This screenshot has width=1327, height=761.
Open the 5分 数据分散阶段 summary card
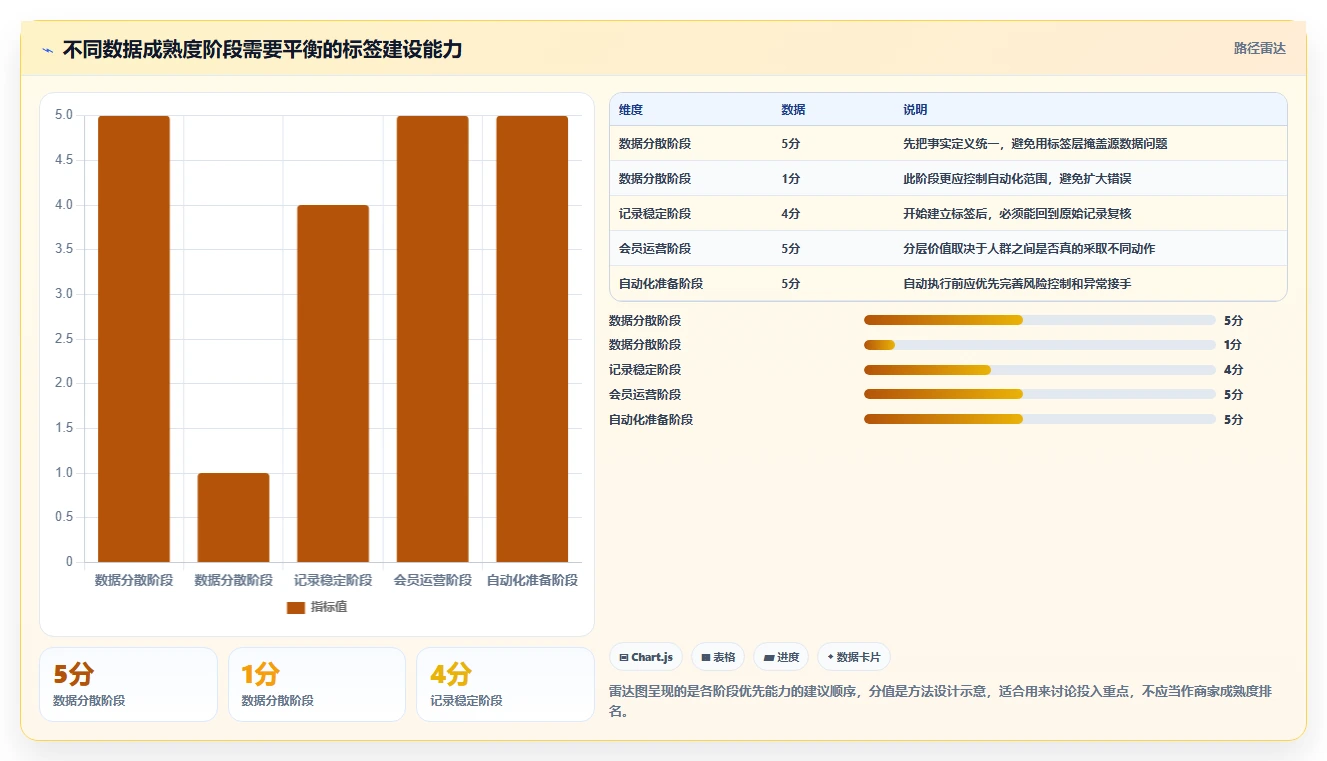(128, 684)
